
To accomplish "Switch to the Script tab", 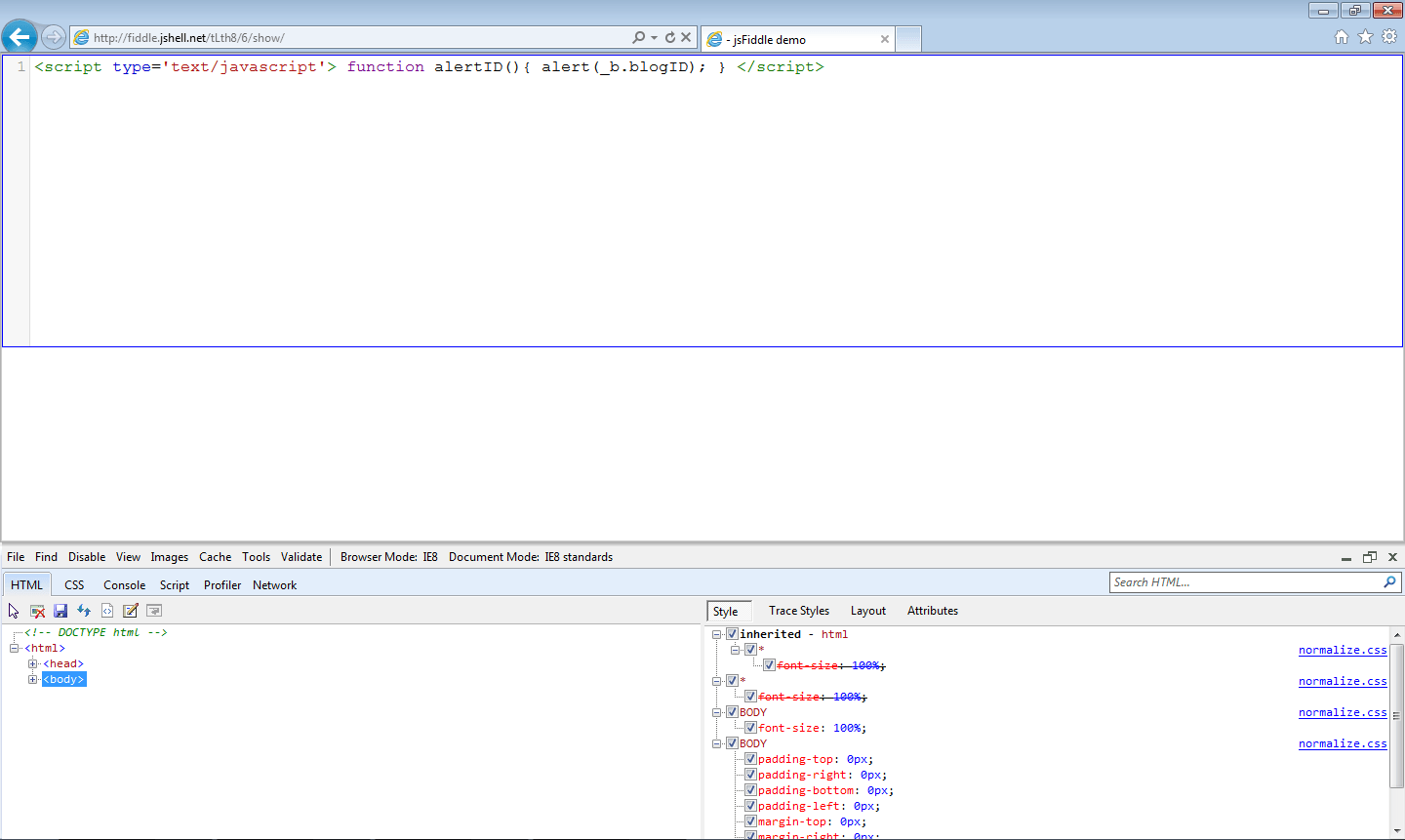I will 175,585.
